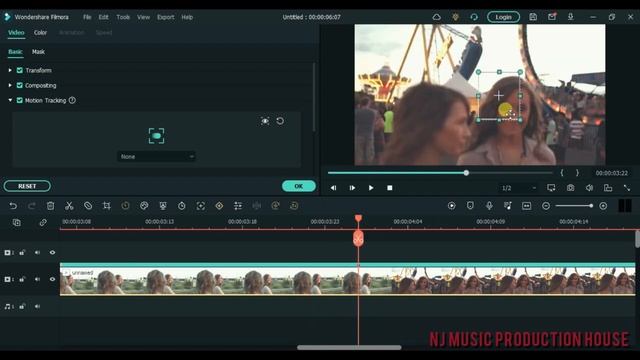This screenshot has height=360, width=640.
Task: Click the lightbulb tips icon
Action: point(455,17)
